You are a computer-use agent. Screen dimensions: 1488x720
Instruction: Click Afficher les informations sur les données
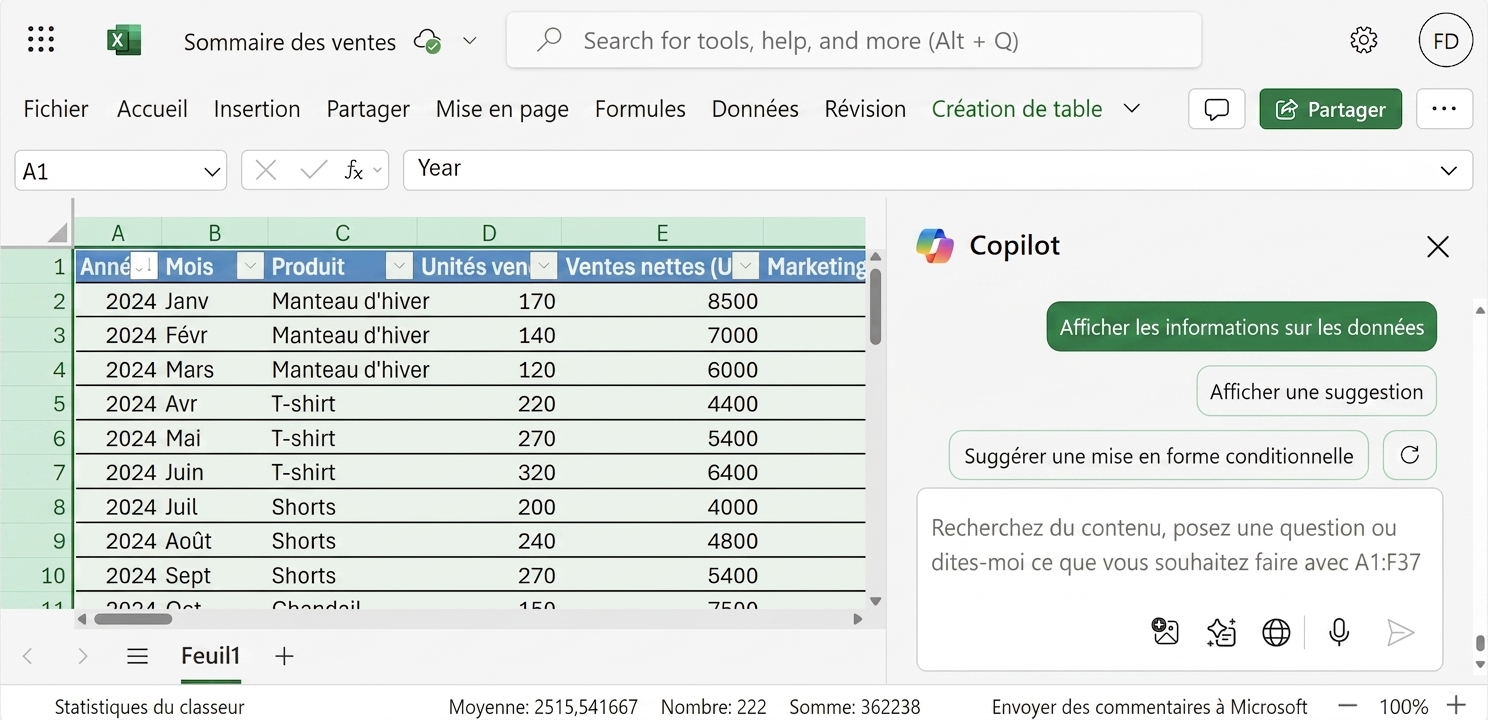(x=1242, y=327)
